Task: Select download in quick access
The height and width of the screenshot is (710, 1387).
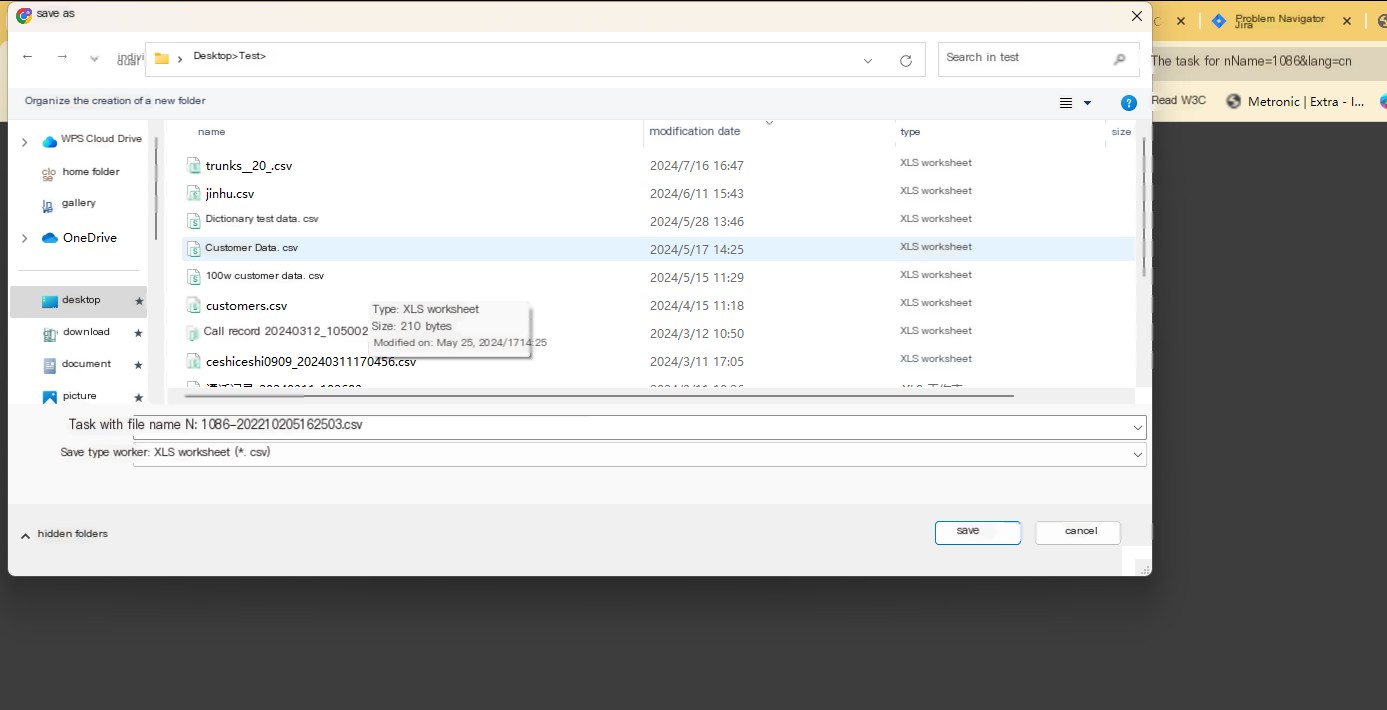Action: (76, 333)
